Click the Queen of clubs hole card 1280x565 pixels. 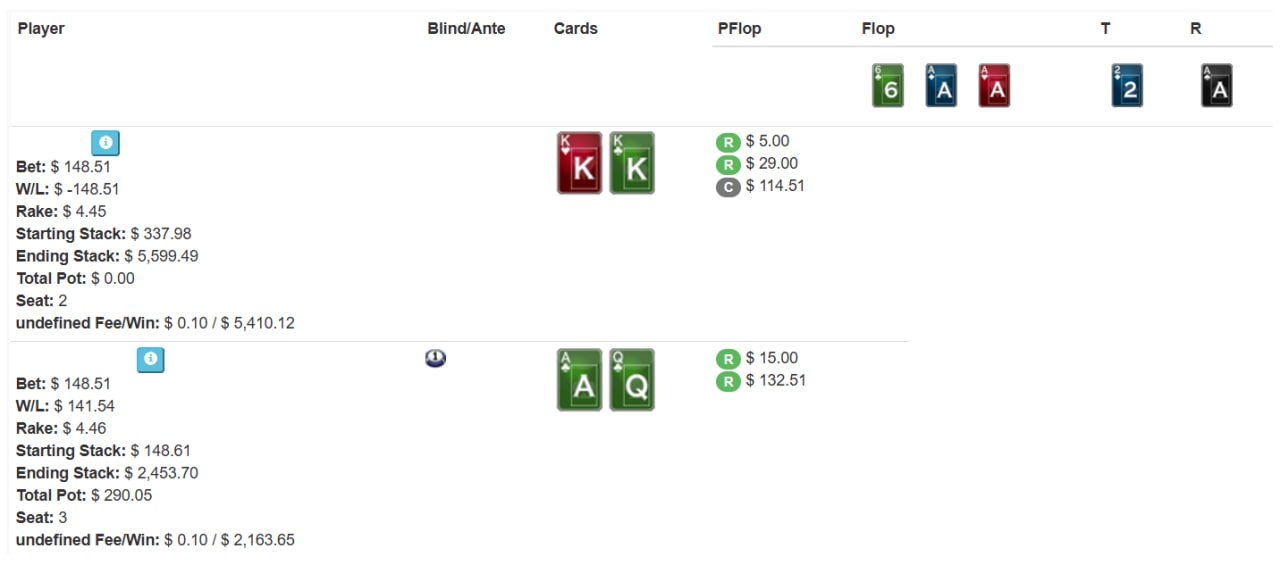(x=632, y=380)
